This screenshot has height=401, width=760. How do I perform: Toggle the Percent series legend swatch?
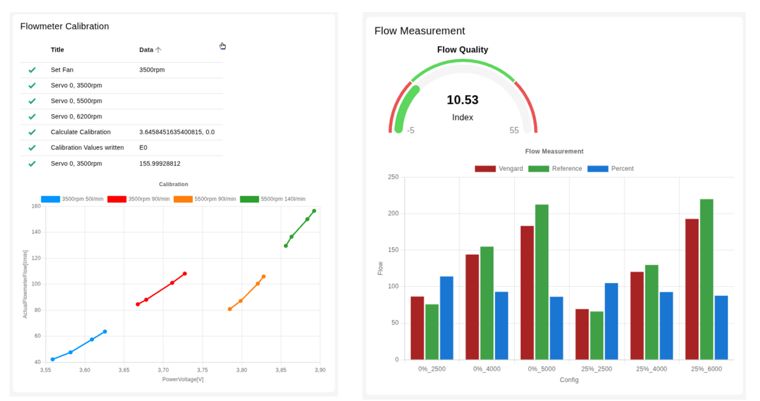[x=598, y=169]
